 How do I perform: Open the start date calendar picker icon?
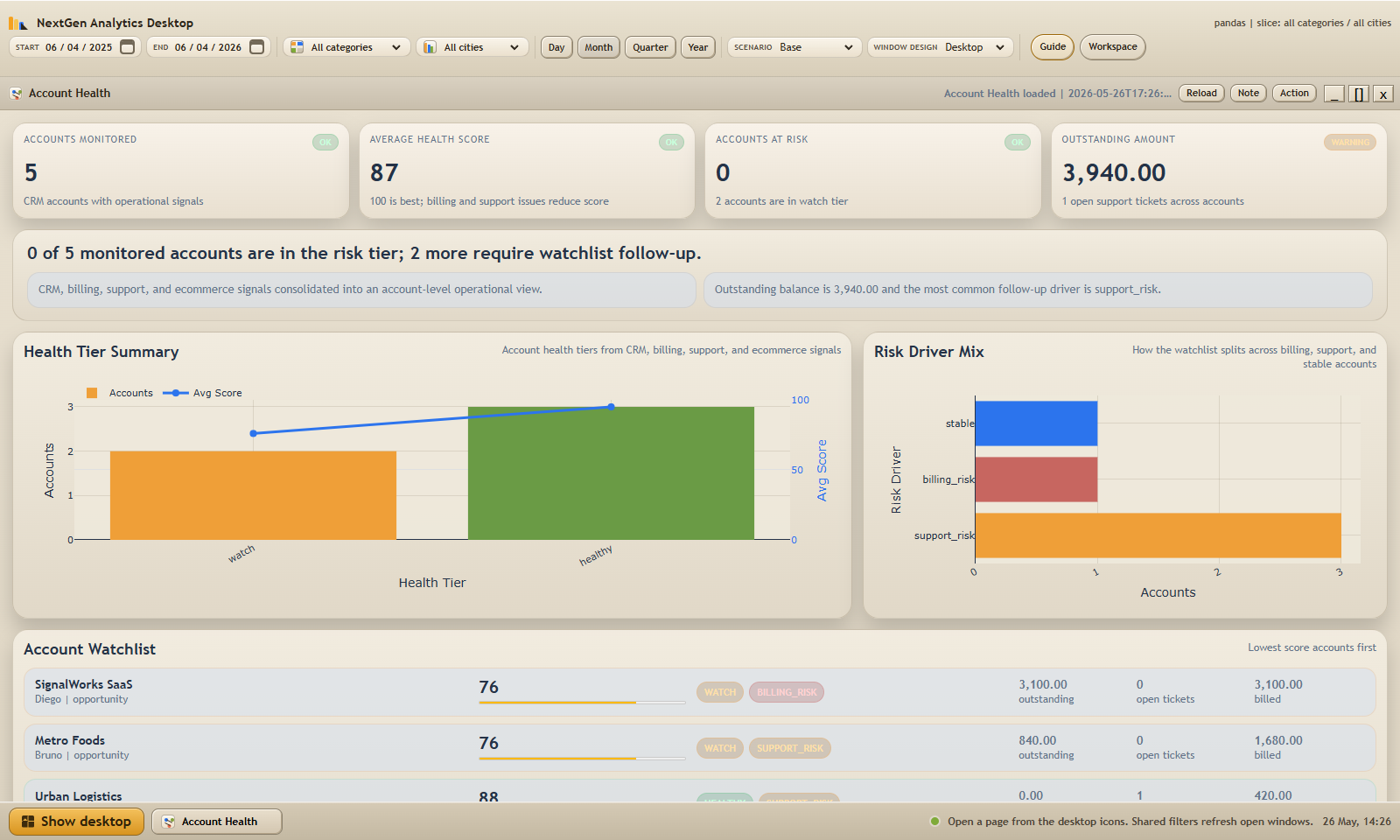(128, 47)
